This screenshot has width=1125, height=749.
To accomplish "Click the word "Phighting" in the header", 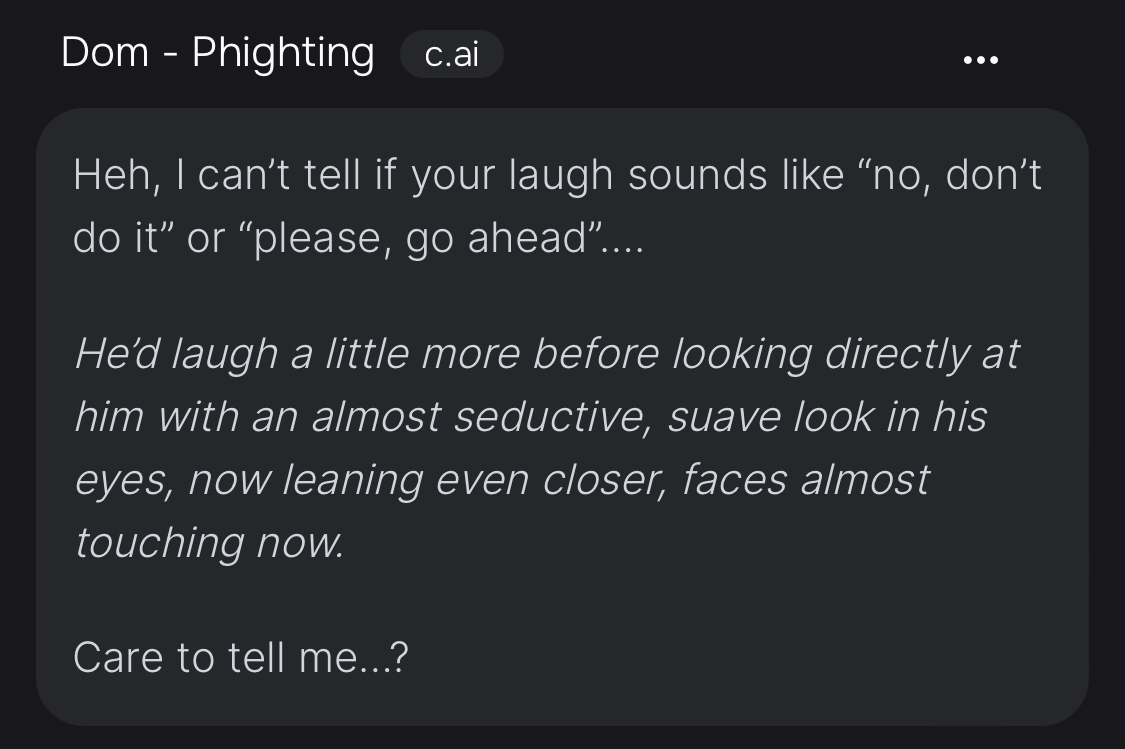I will [283, 53].
